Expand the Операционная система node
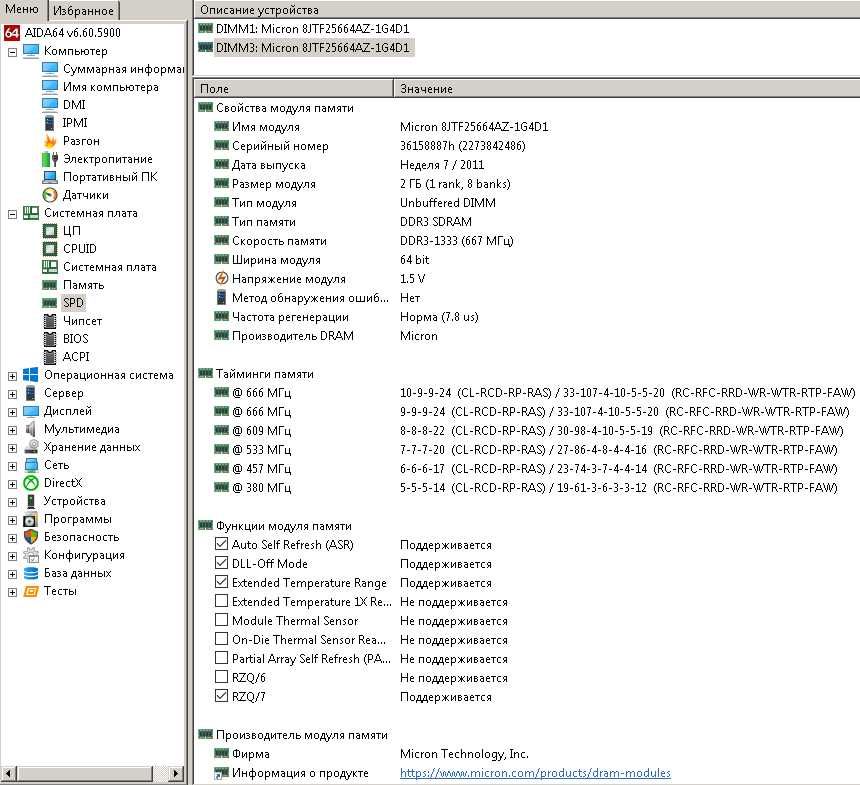The image size is (860, 785). click(12, 376)
